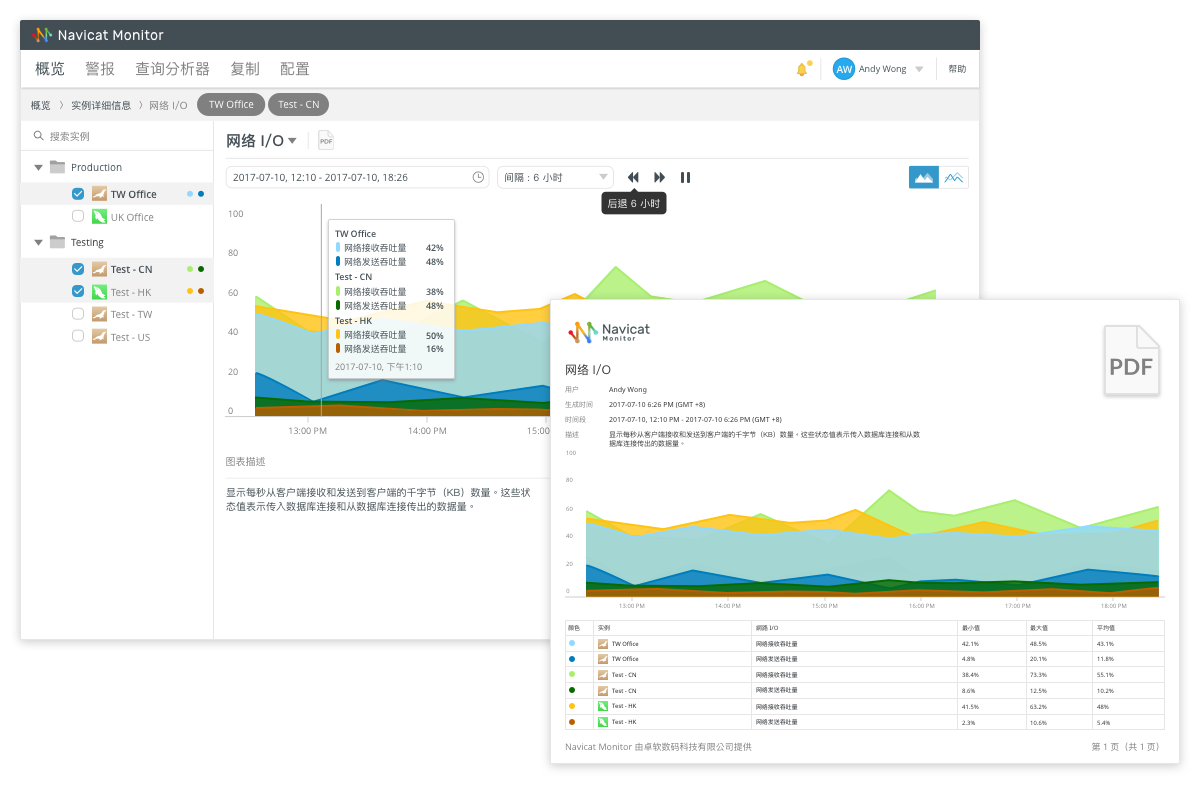Select the Production group label
This screenshot has width=1200, height=790.
coord(96,167)
